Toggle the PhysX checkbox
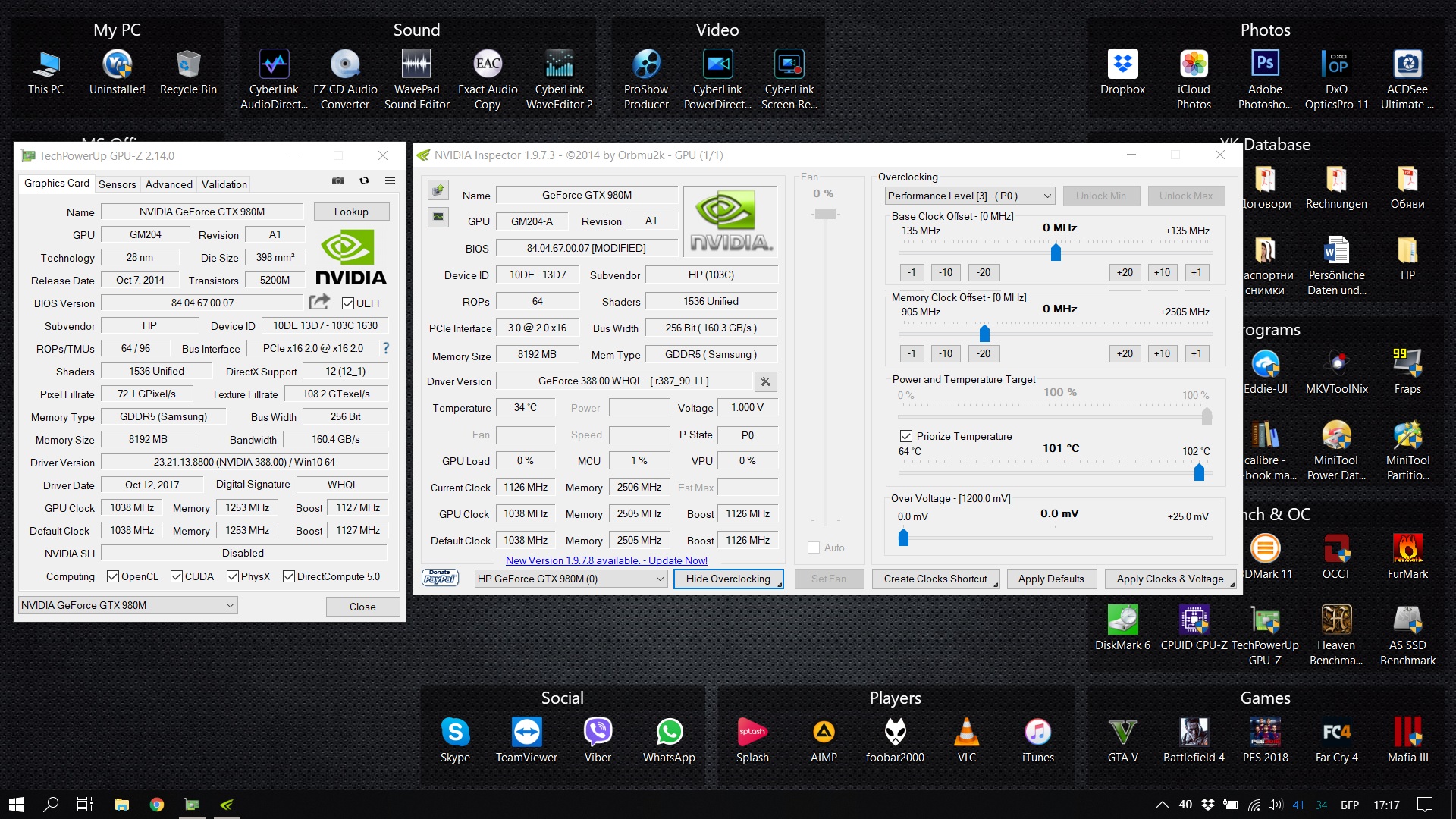Image resolution: width=1456 pixels, height=819 pixels. pos(233,576)
